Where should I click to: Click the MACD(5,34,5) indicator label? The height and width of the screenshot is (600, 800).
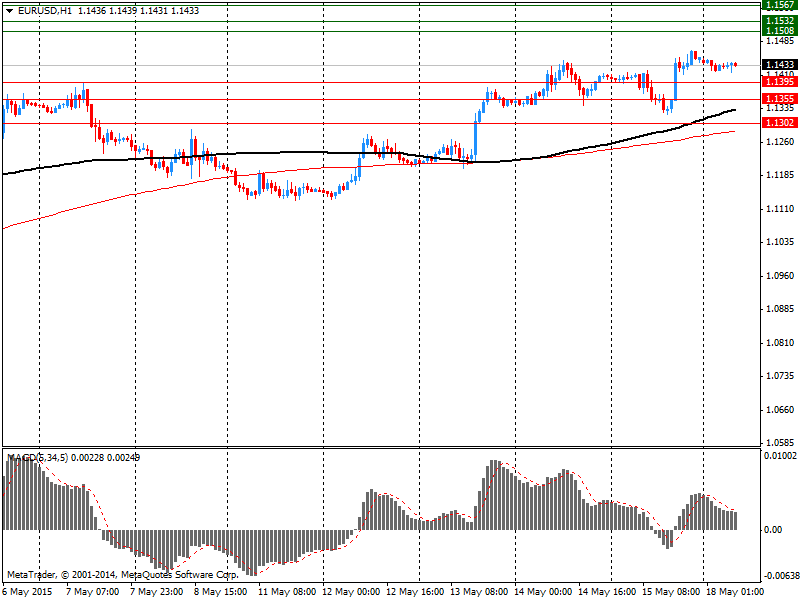tap(37, 458)
